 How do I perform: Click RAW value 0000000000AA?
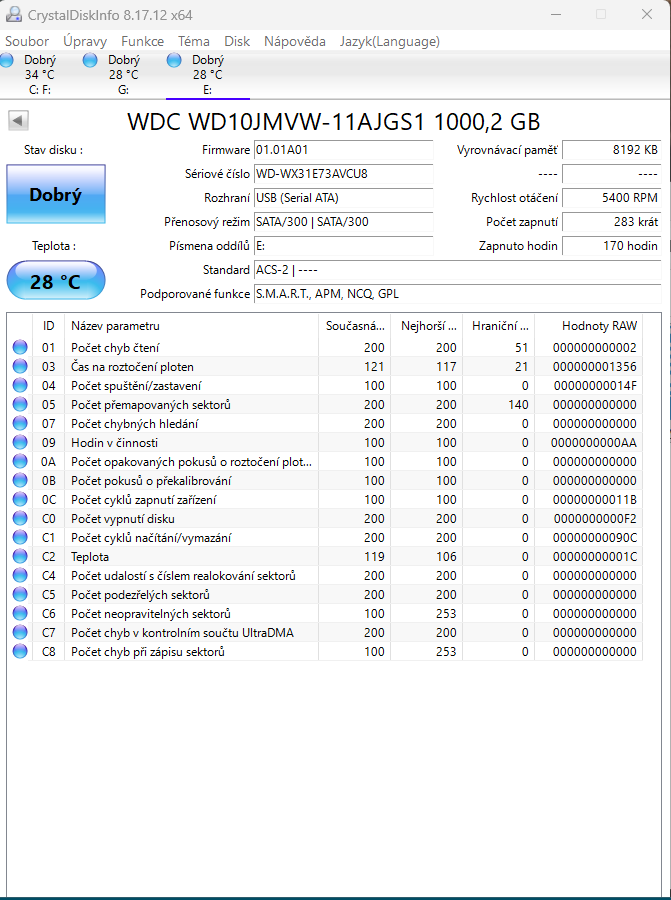594,443
